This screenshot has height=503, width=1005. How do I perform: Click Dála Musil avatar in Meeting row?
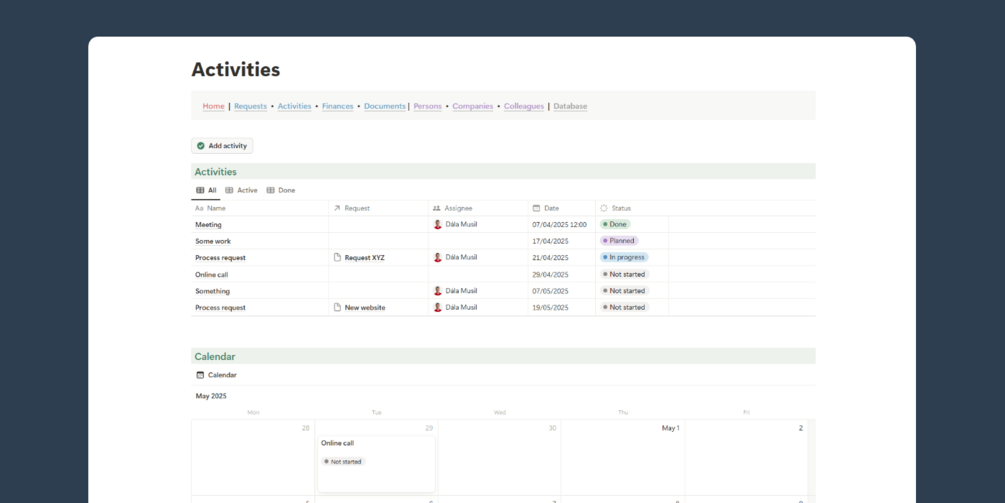(438, 225)
